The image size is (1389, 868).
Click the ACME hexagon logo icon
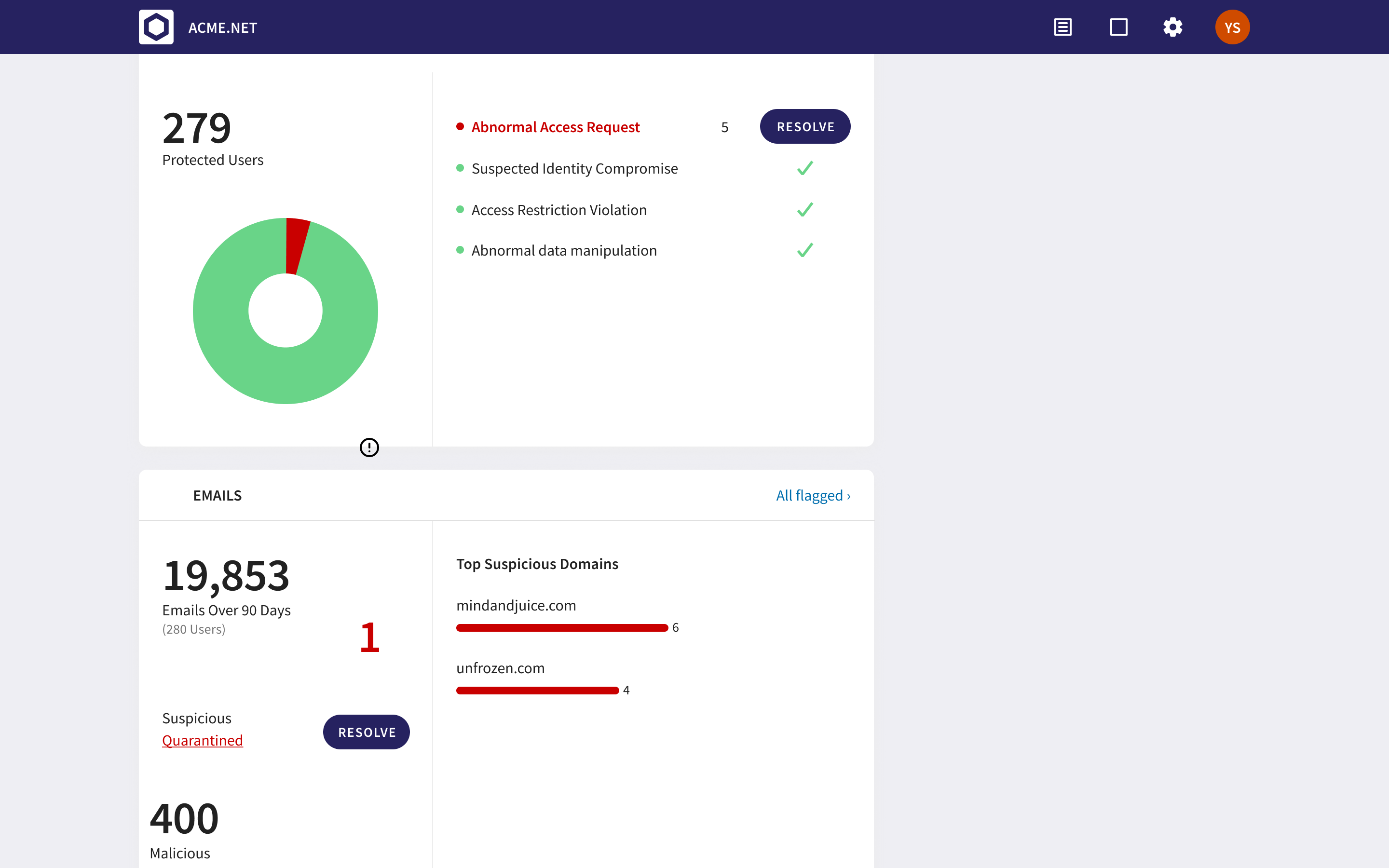coord(156,27)
